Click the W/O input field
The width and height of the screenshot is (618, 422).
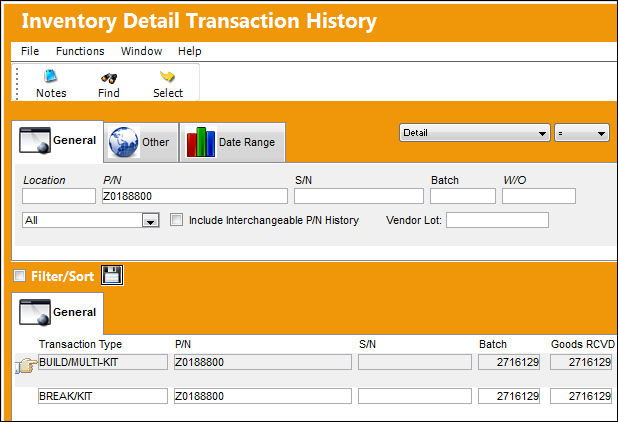tap(539, 196)
